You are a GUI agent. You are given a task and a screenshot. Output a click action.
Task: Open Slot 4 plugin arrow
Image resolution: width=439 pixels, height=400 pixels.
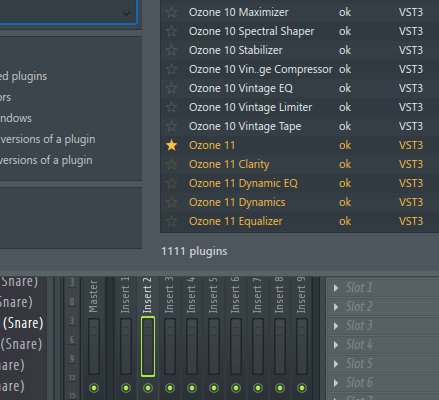336,345
